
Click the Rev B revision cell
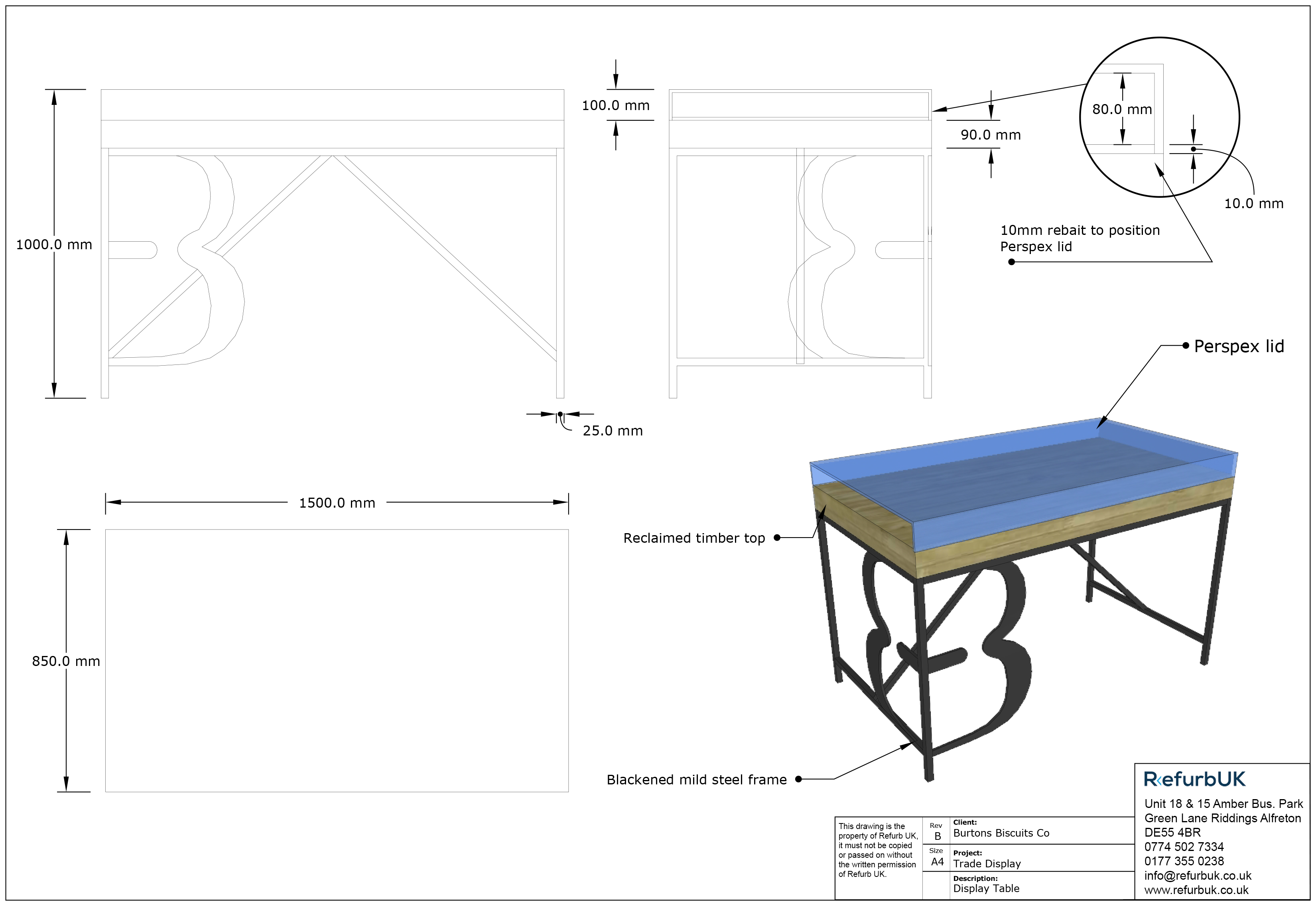click(937, 835)
